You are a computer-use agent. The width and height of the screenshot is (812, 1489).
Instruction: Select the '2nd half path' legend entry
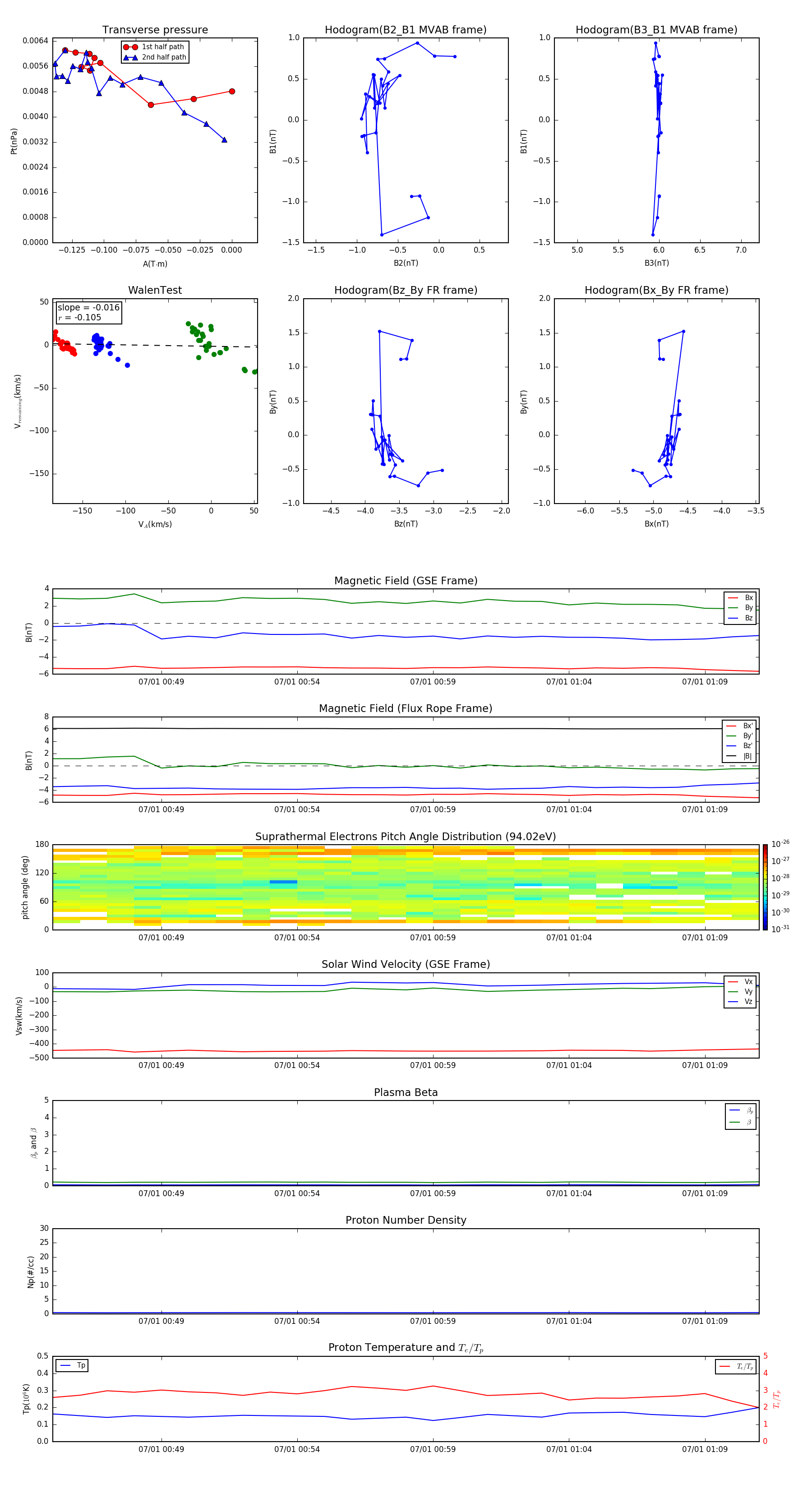tap(154, 57)
